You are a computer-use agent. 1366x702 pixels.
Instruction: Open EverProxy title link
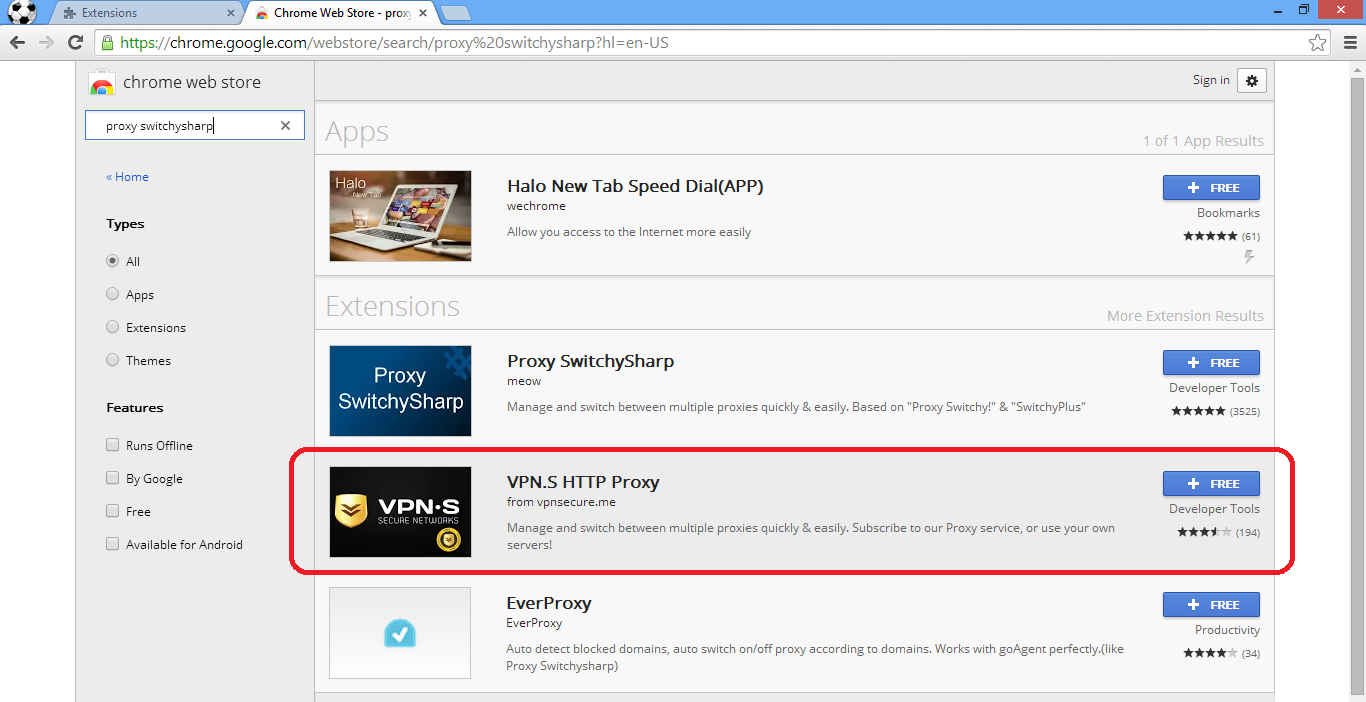click(549, 603)
